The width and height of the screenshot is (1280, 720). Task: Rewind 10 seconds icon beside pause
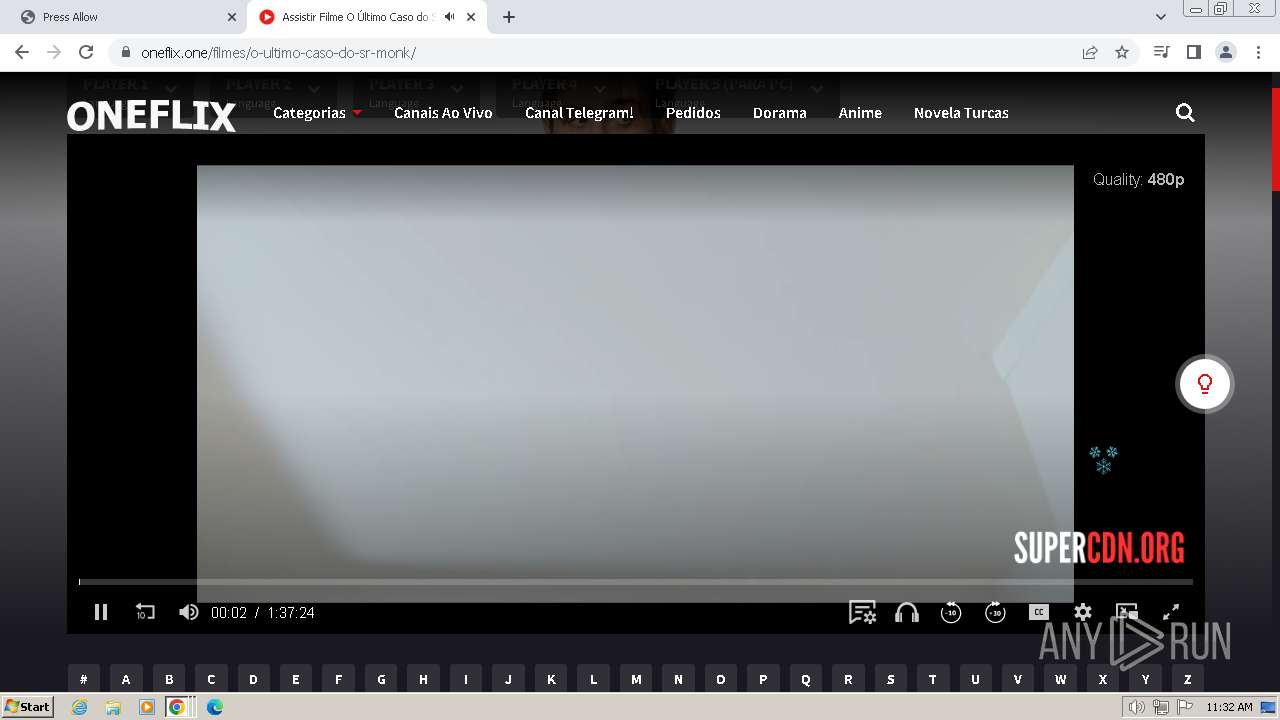pos(145,612)
